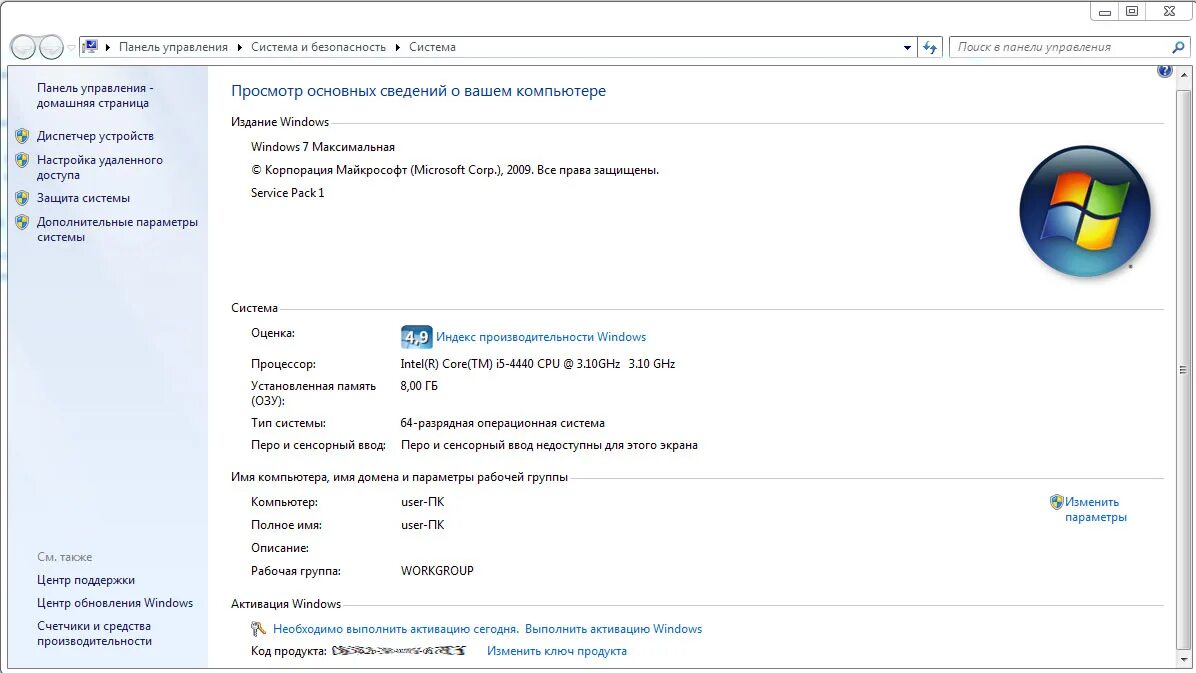This screenshot has width=1196, height=673.
Task: Click the shield icon beside Защита системы
Action: pos(22,198)
